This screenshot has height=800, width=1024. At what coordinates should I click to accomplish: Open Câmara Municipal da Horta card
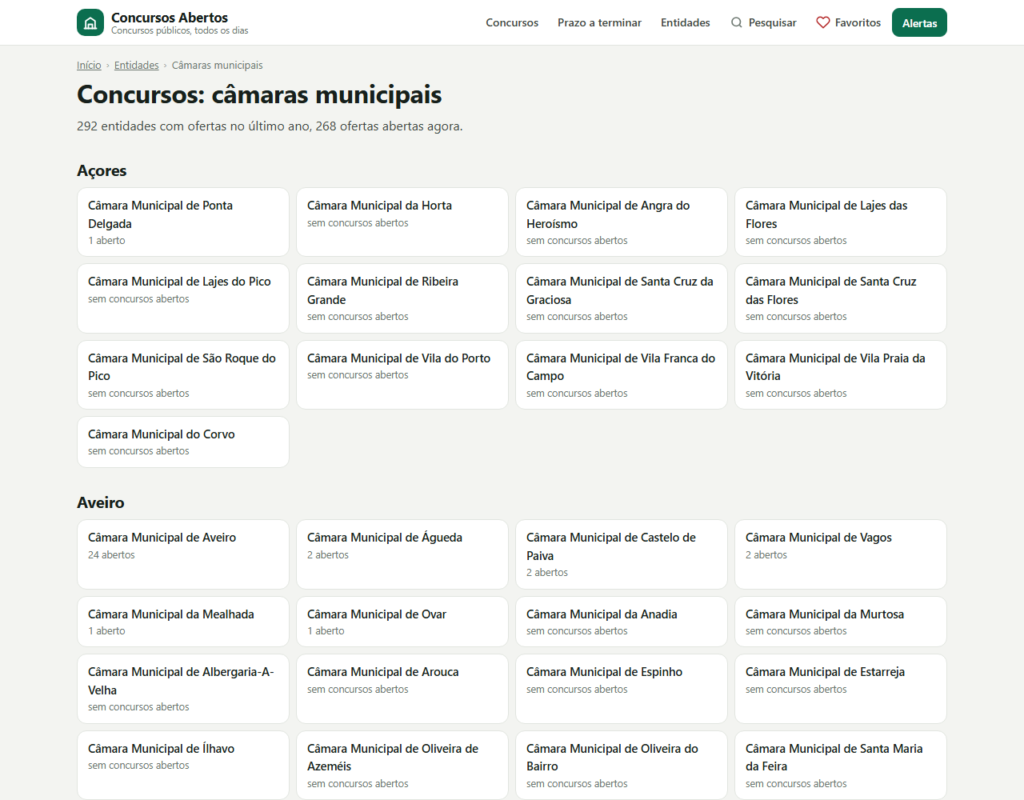click(402, 222)
